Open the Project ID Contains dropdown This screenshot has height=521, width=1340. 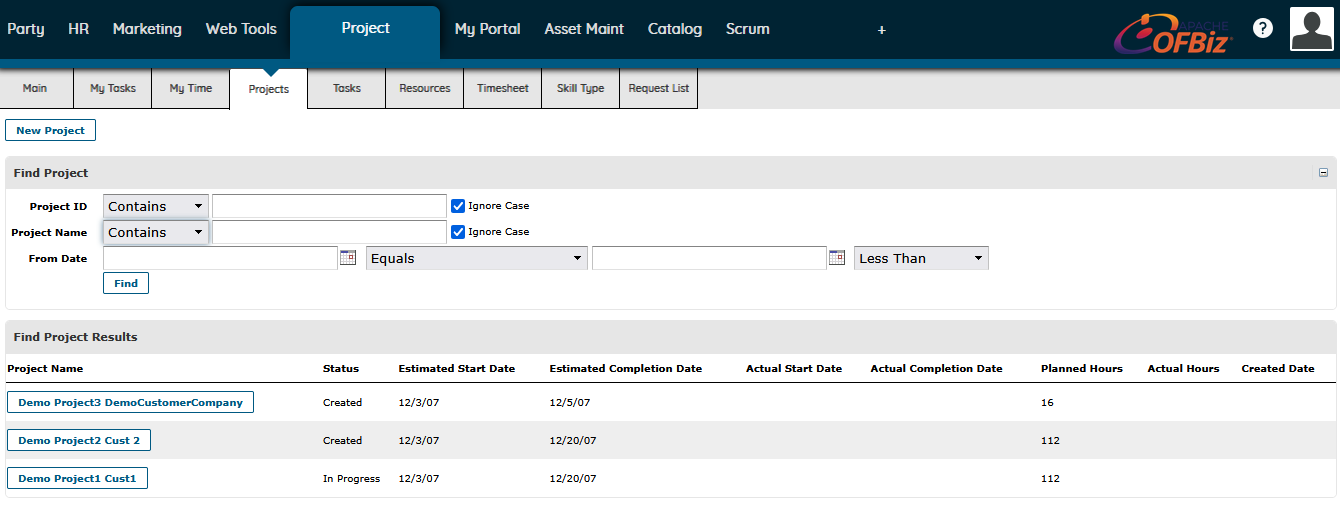(x=156, y=206)
